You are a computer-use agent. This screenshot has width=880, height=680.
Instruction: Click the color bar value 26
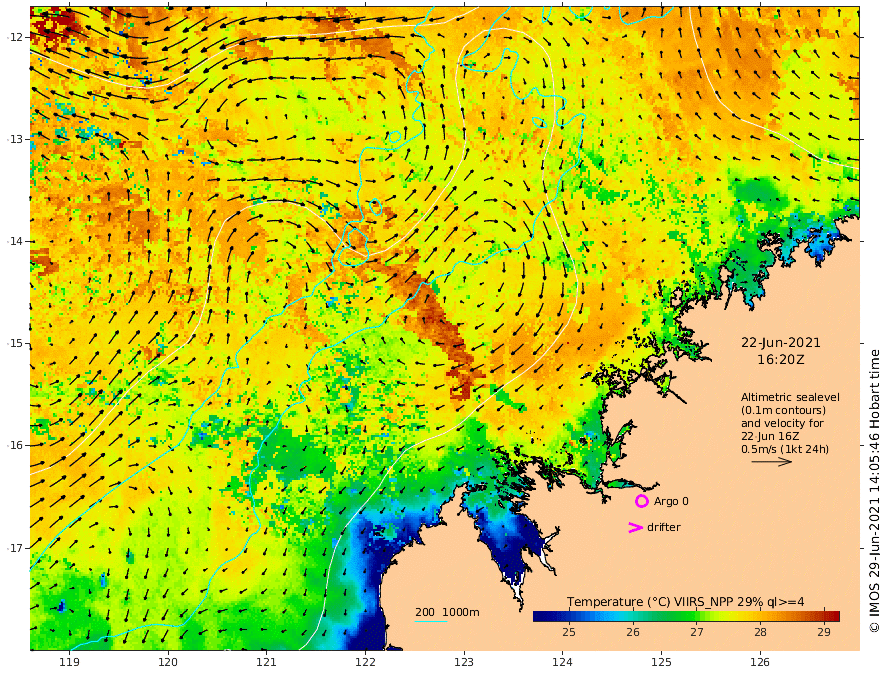[x=632, y=632]
